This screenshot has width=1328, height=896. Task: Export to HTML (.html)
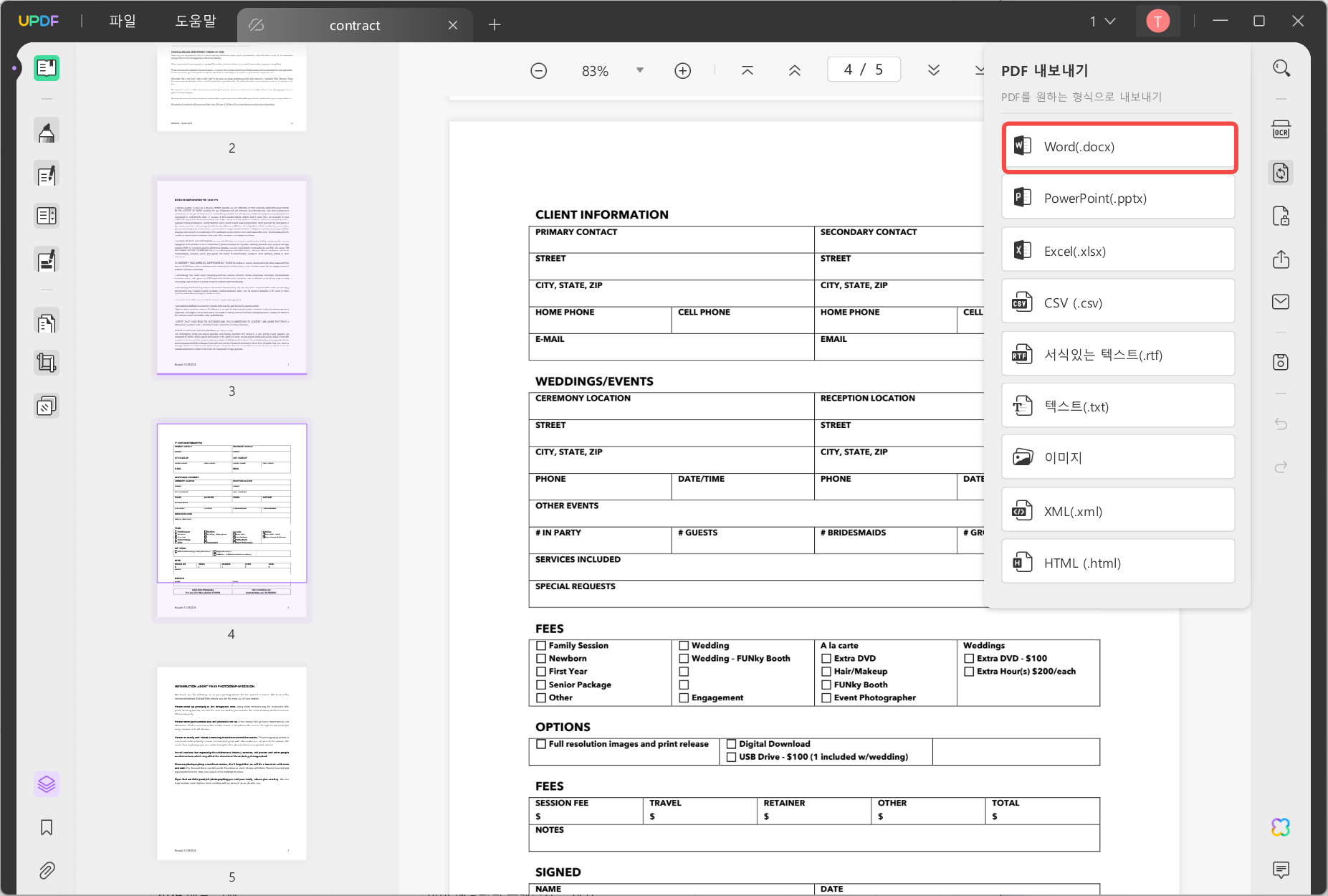[1119, 563]
